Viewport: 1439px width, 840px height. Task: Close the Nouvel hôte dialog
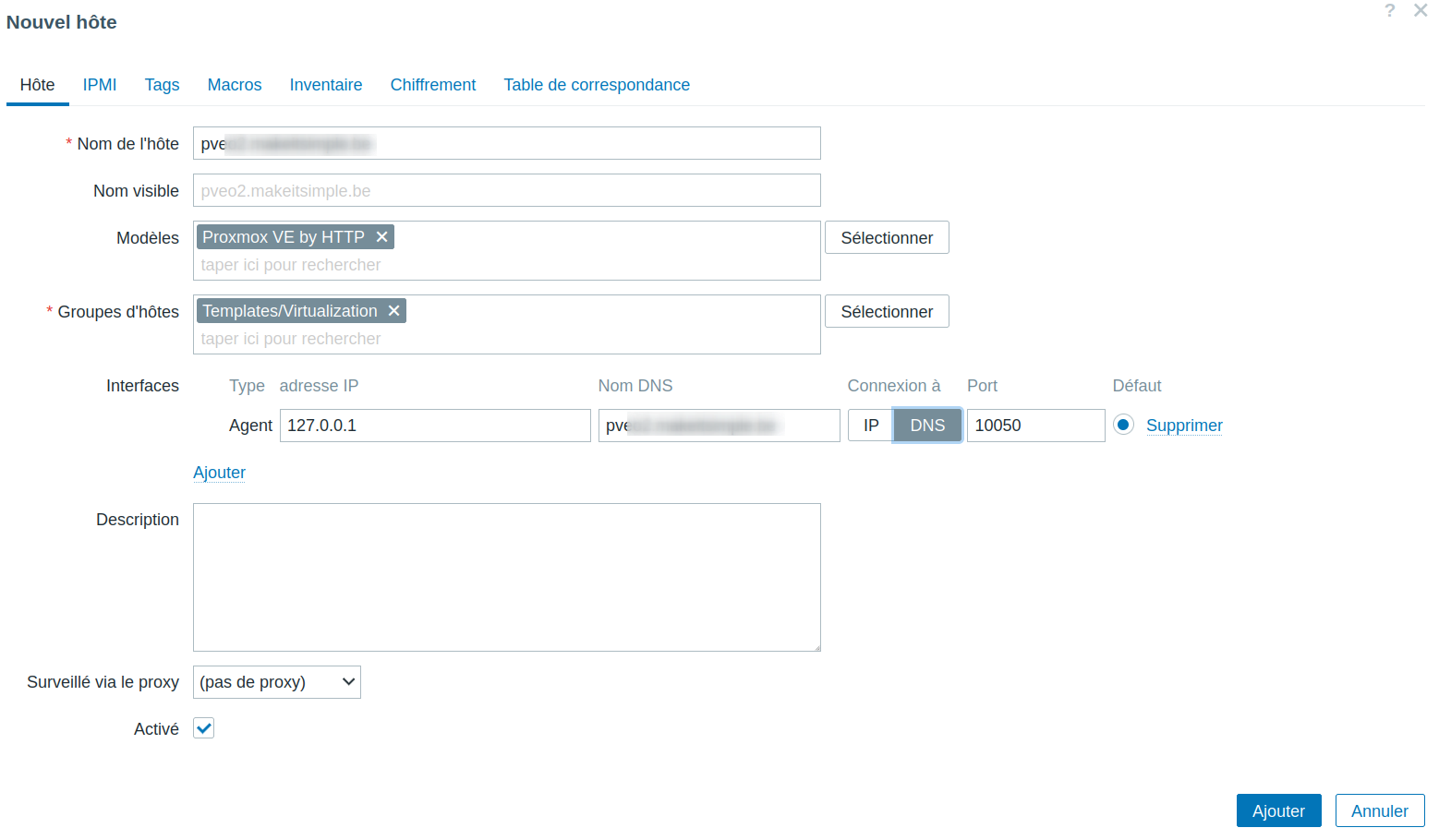click(1421, 11)
